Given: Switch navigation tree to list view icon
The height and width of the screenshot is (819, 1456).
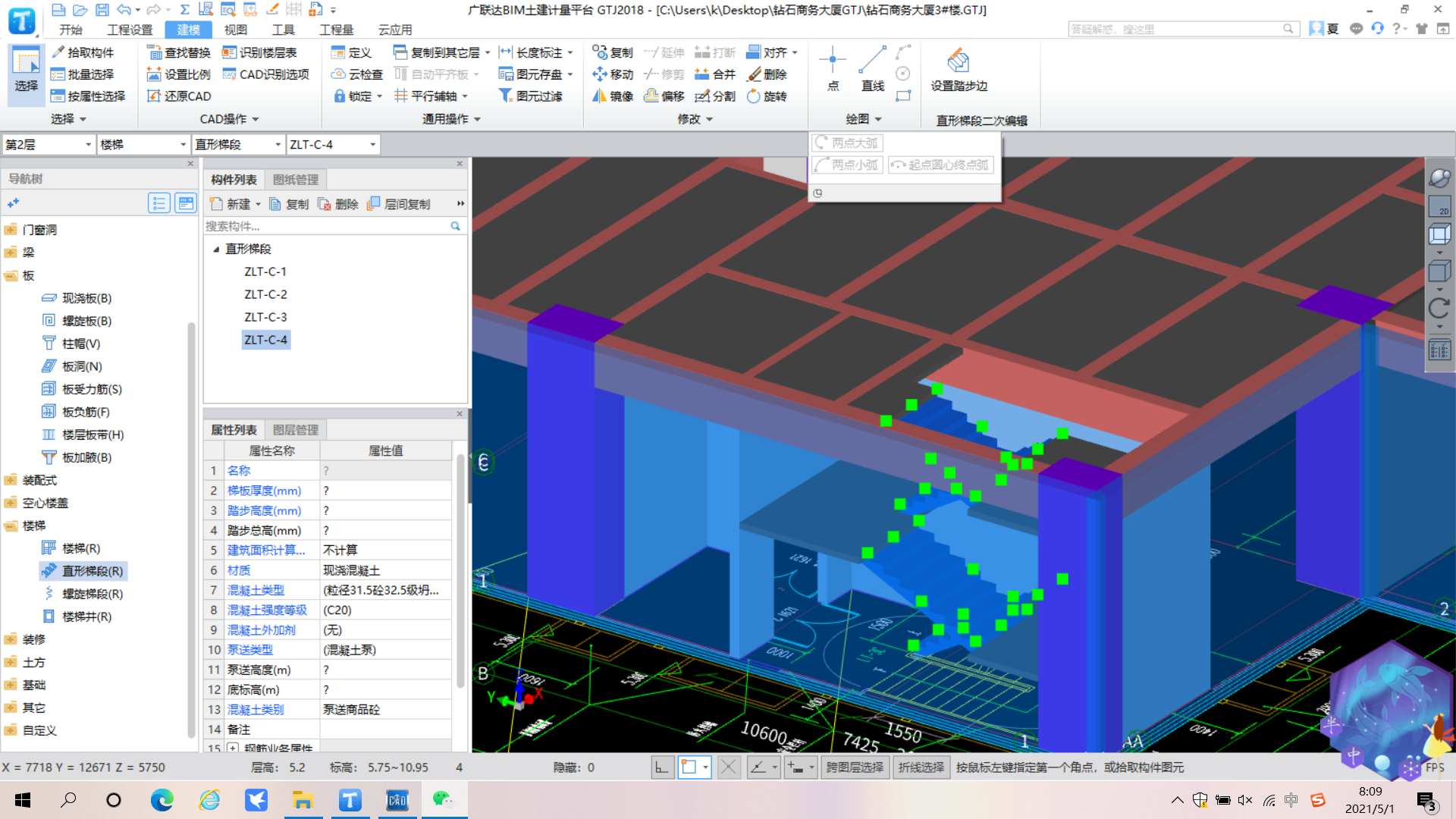Looking at the screenshot, I should 158,202.
